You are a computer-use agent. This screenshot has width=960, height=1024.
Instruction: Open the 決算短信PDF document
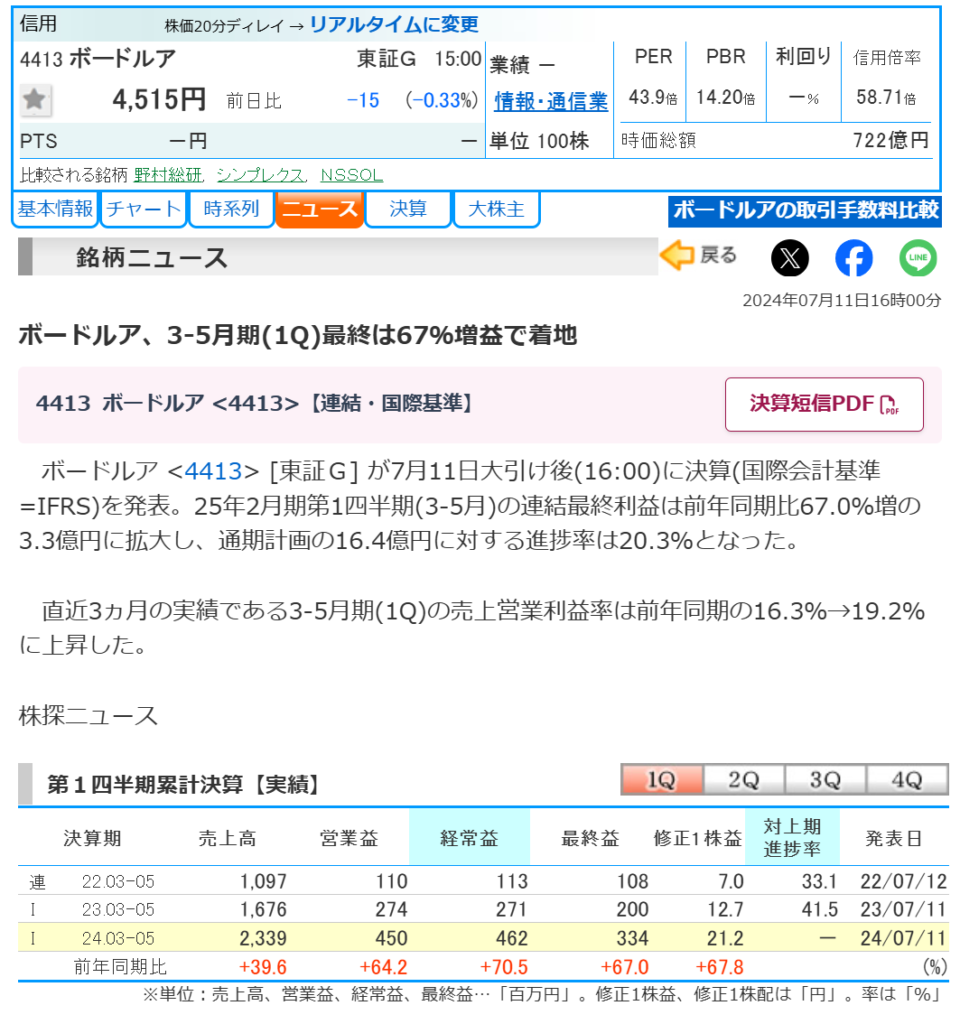[824, 404]
